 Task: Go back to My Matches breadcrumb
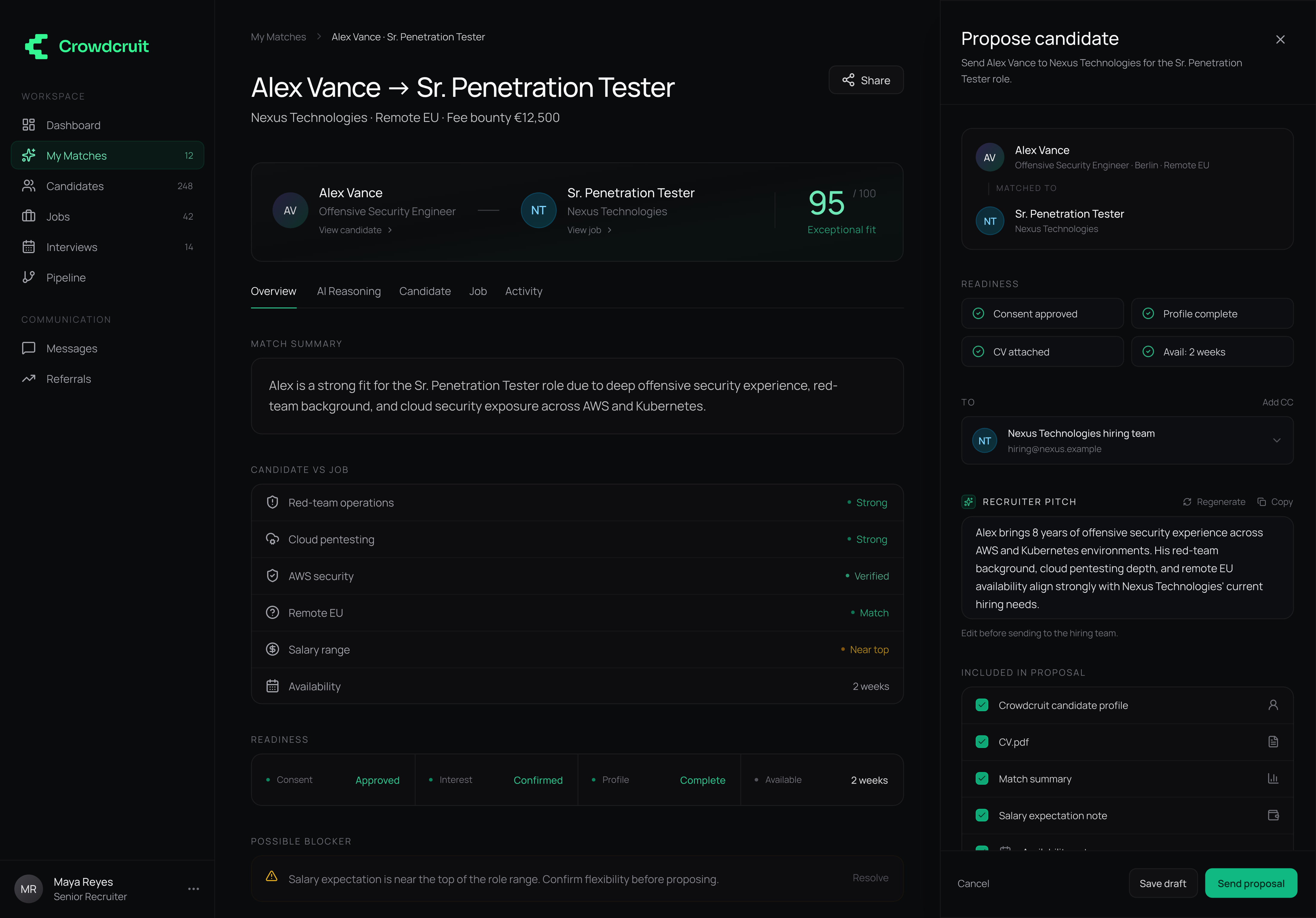(x=278, y=37)
